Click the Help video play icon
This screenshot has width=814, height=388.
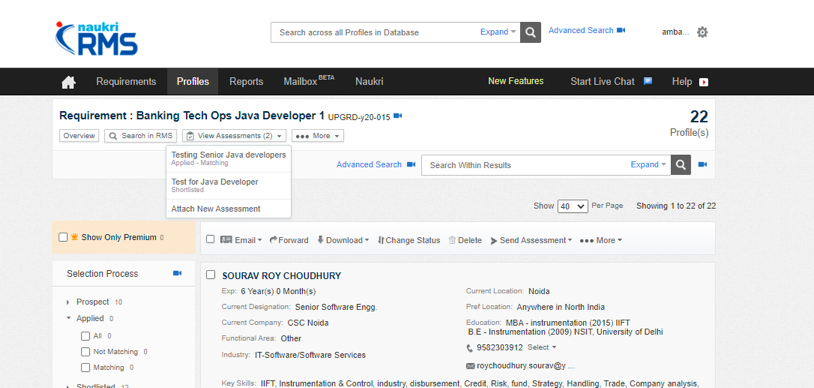(x=703, y=82)
